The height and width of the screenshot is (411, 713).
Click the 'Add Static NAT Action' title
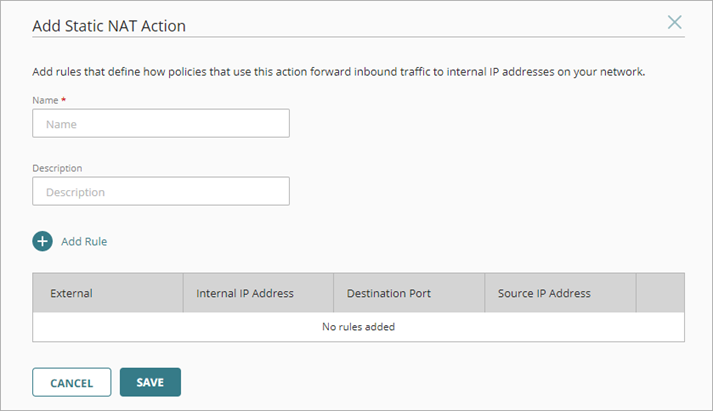(x=109, y=25)
